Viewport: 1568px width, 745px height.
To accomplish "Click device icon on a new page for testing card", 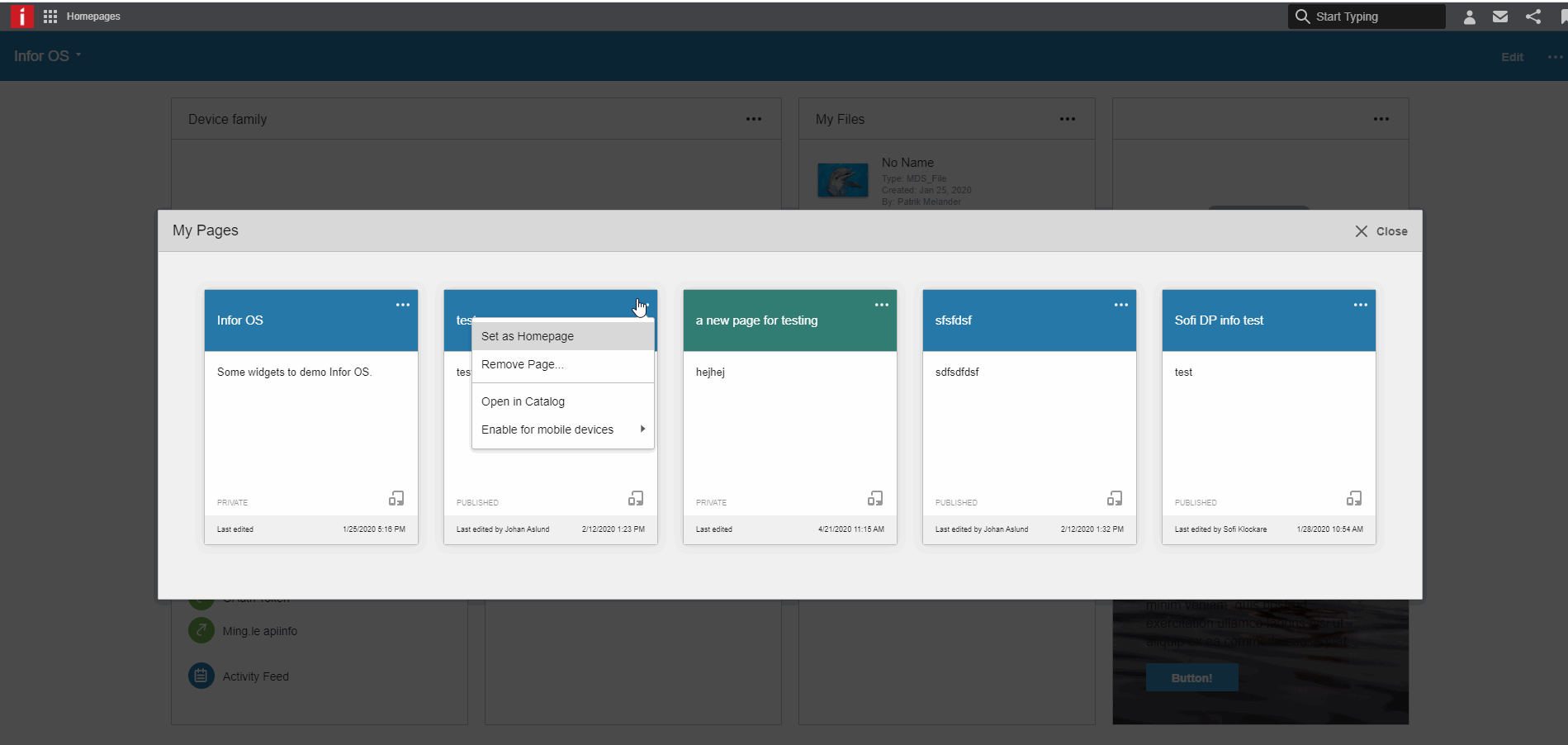I will 875,498.
